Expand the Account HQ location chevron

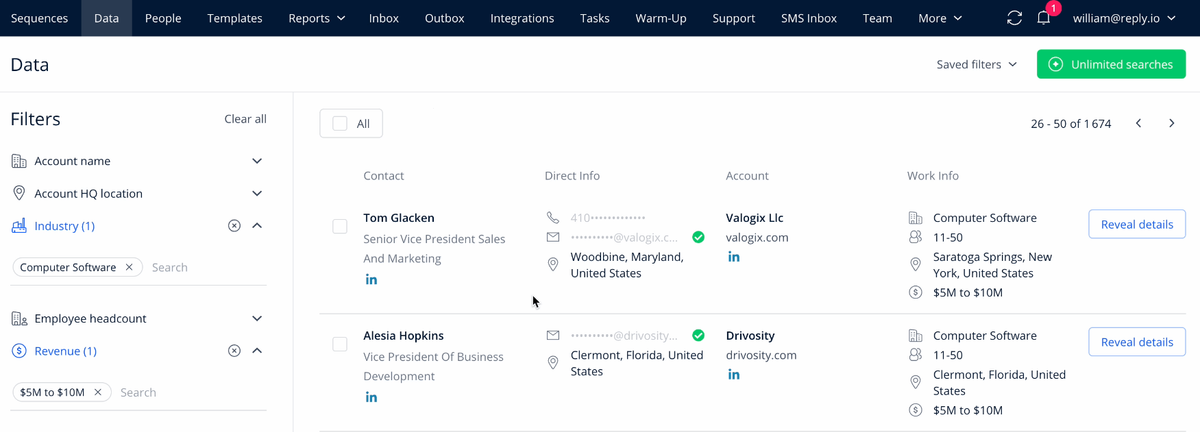click(x=257, y=193)
